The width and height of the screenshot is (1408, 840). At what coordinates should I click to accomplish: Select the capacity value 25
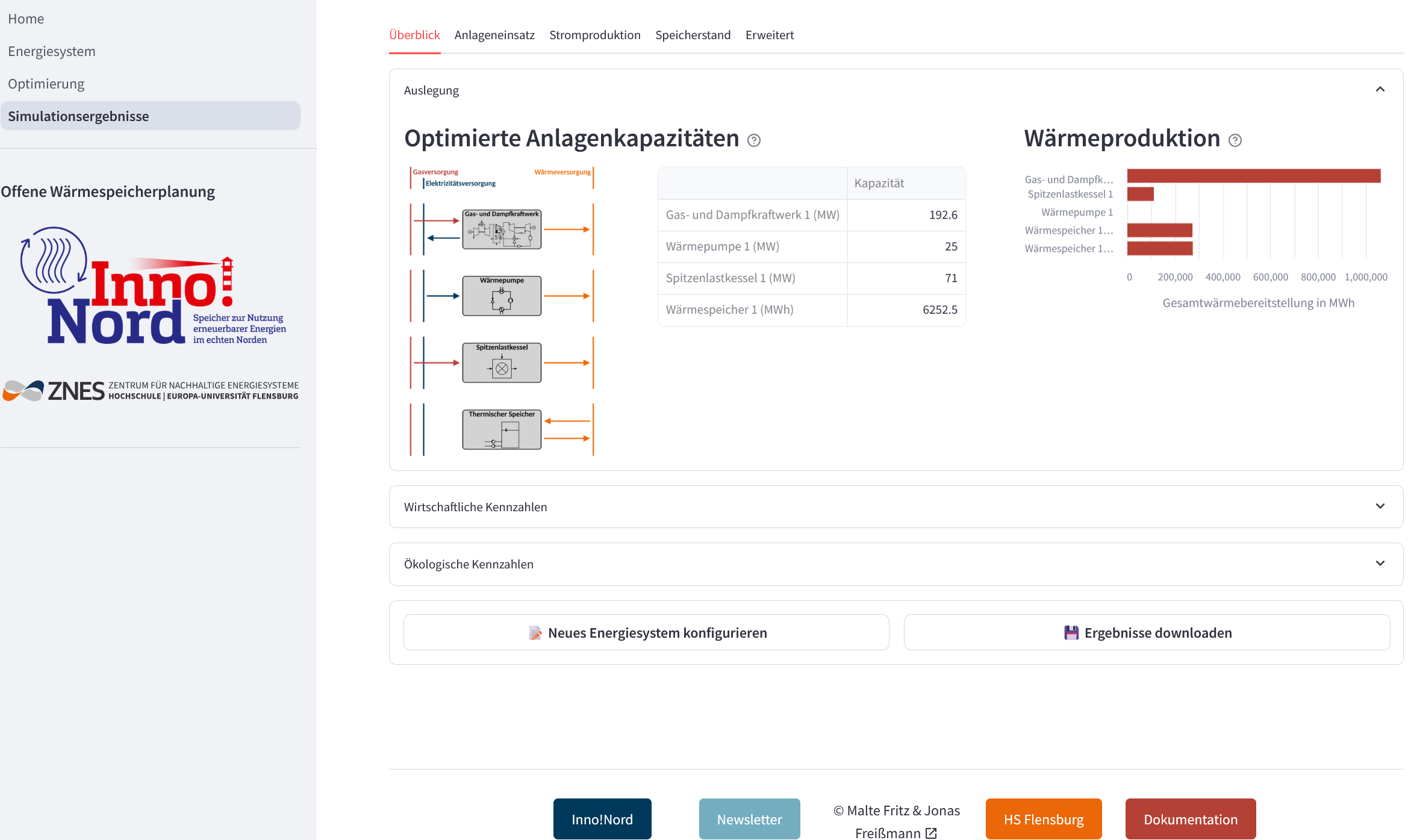[x=906, y=246]
